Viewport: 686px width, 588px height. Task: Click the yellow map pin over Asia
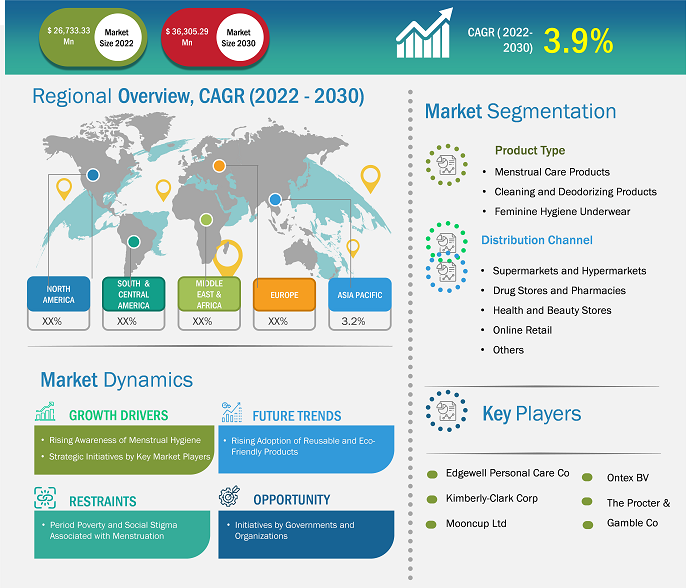coord(371,179)
